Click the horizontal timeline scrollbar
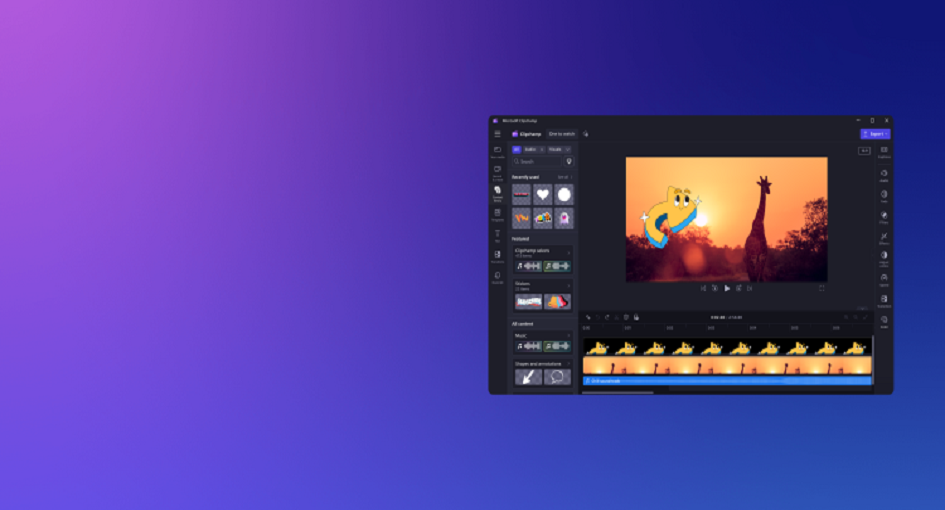The image size is (945, 510). (x=618, y=392)
